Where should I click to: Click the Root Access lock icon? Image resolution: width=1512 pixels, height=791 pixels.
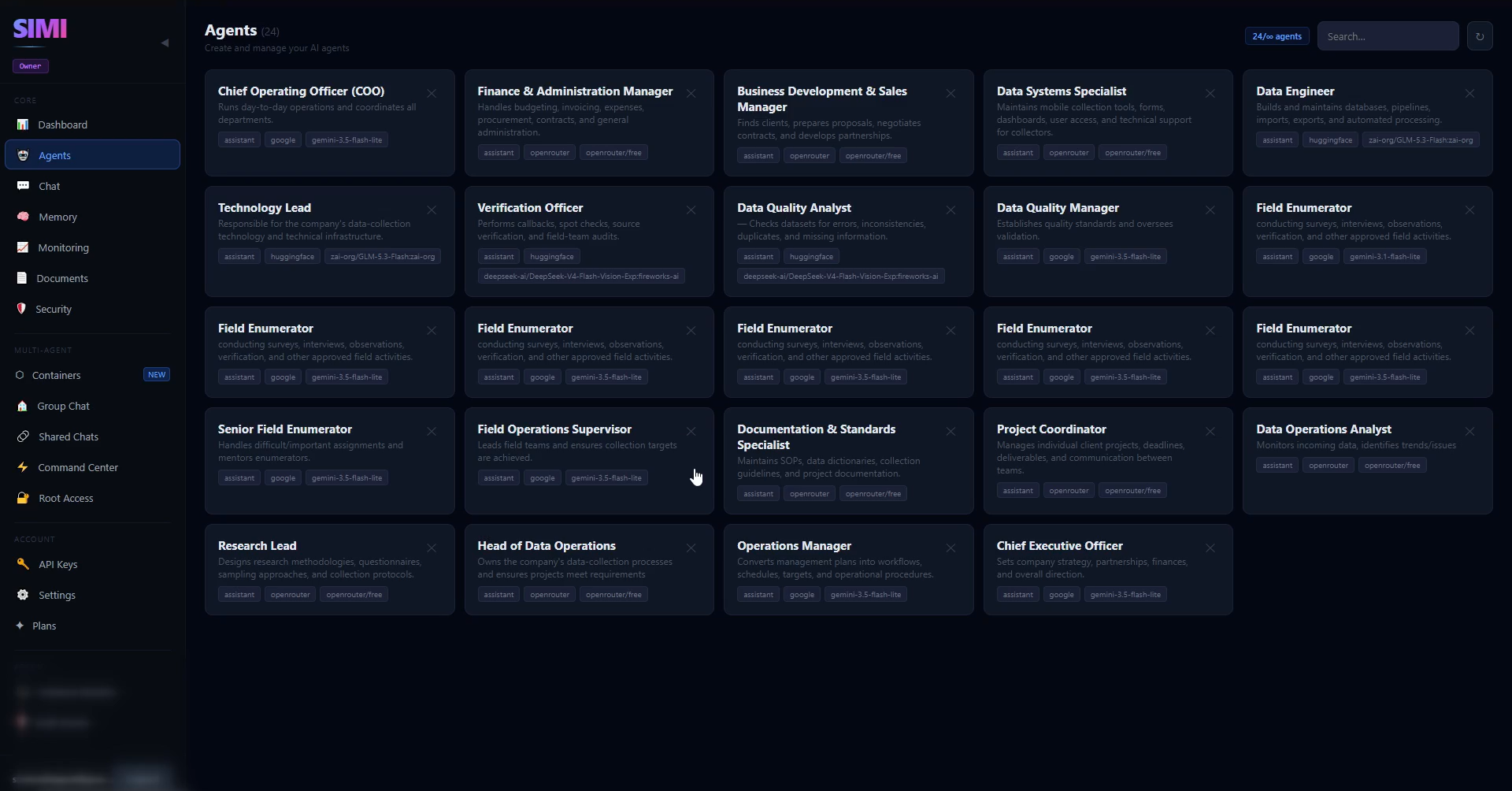point(23,498)
